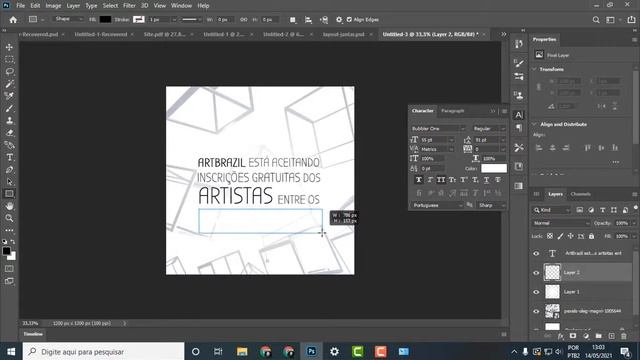Open the File menu
Image resolution: width=640 pixels, height=360 pixels.
(x=20, y=6)
